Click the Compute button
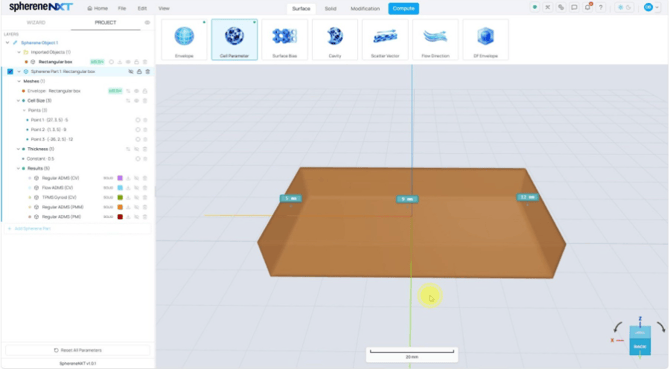The width and height of the screenshot is (670, 369). pos(403,9)
